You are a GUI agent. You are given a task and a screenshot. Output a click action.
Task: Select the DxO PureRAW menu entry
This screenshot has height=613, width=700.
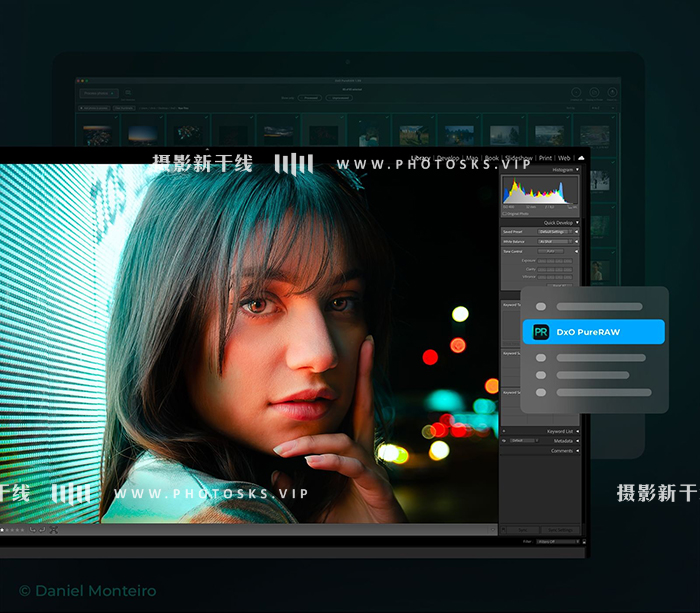click(593, 332)
